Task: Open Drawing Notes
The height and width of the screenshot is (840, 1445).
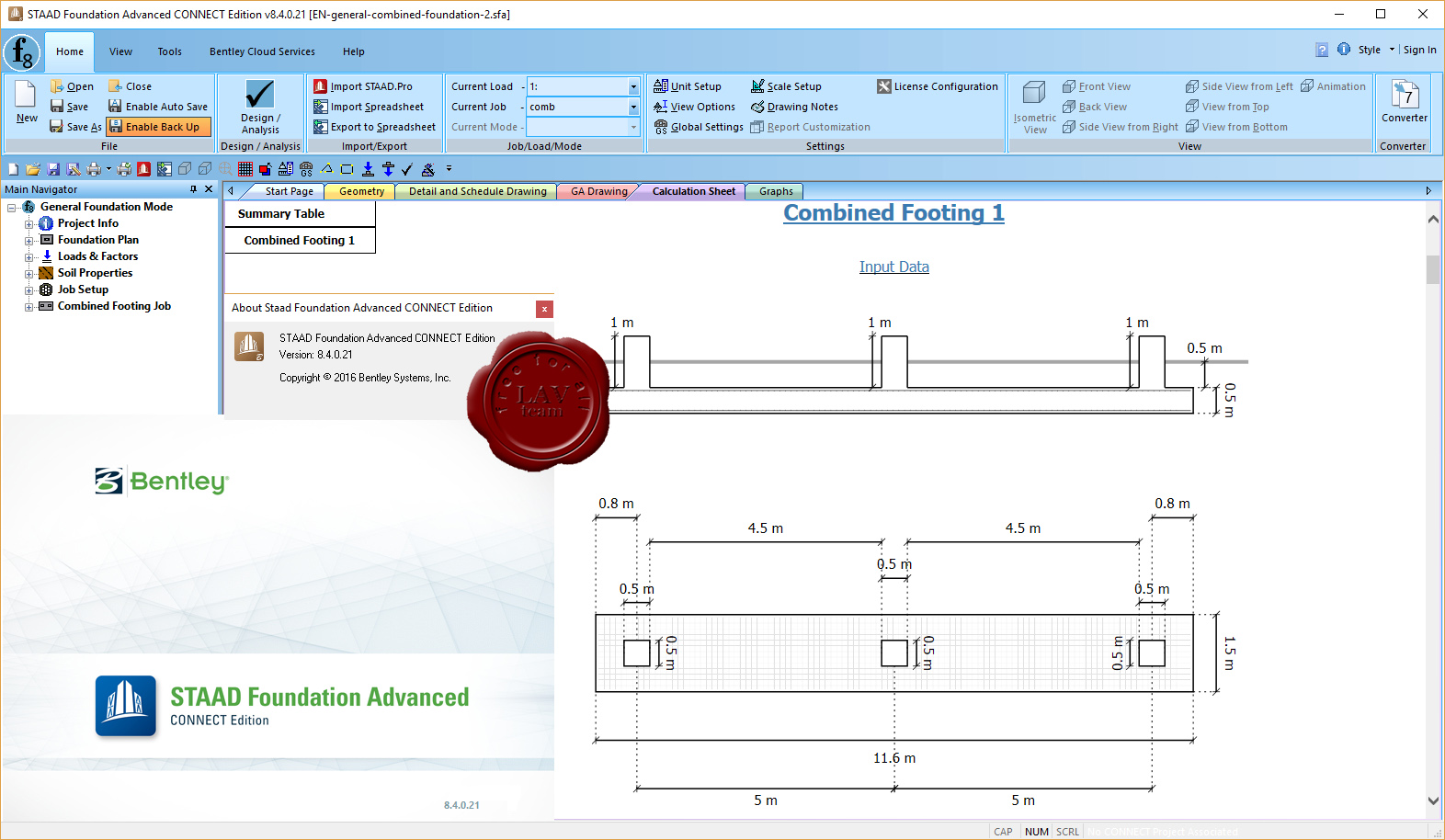Action: pyautogui.click(x=794, y=107)
